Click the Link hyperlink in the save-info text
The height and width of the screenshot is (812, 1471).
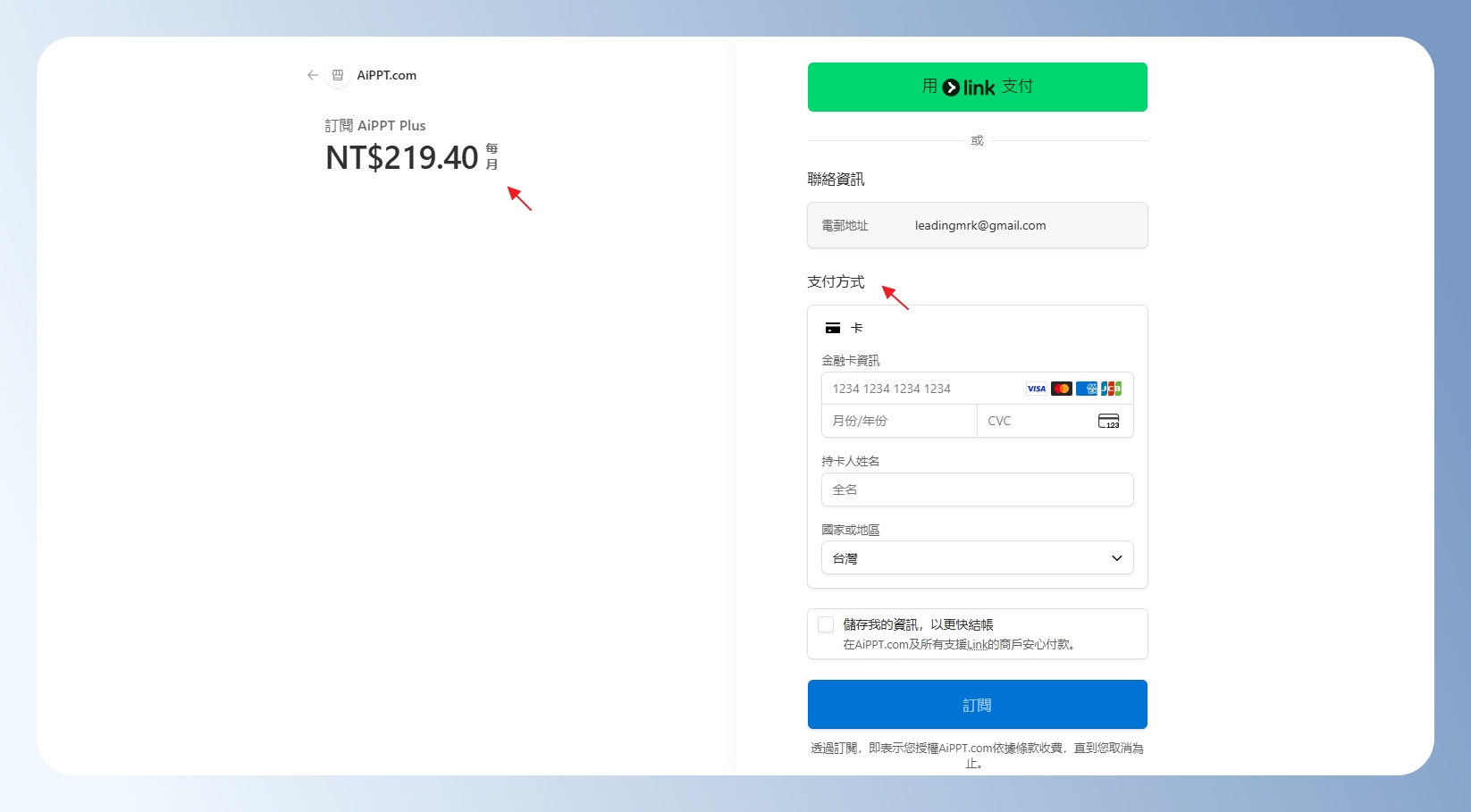click(977, 645)
